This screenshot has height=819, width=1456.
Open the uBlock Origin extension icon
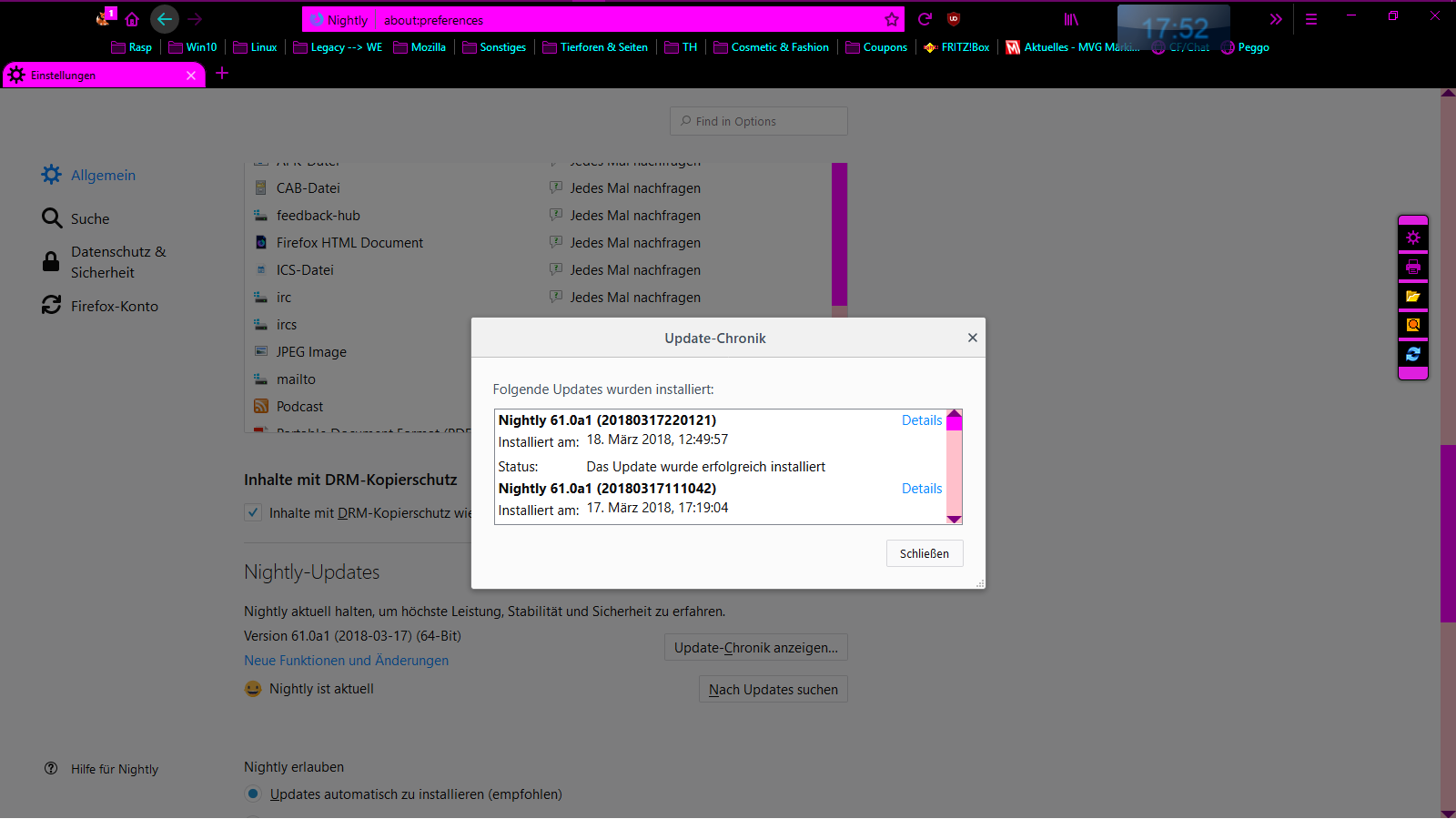954,19
